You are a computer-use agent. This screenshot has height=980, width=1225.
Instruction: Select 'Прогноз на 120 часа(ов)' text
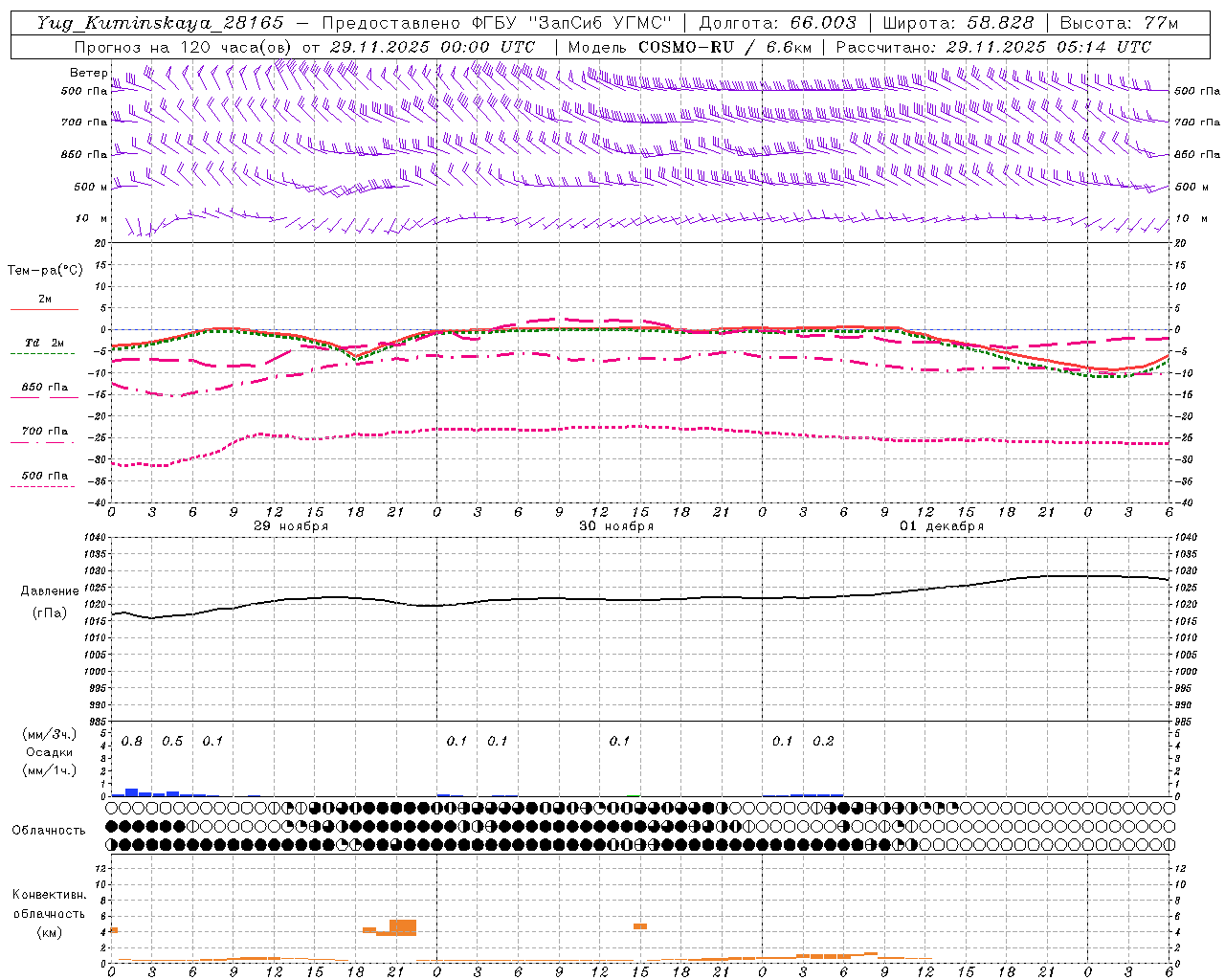coord(183,47)
